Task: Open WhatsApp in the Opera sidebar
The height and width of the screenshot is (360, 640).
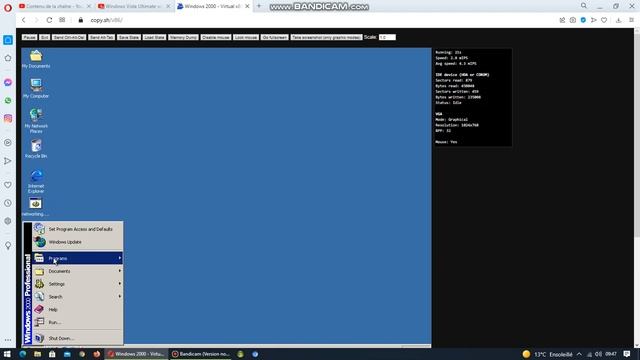Action: pyautogui.click(x=8, y=100)
